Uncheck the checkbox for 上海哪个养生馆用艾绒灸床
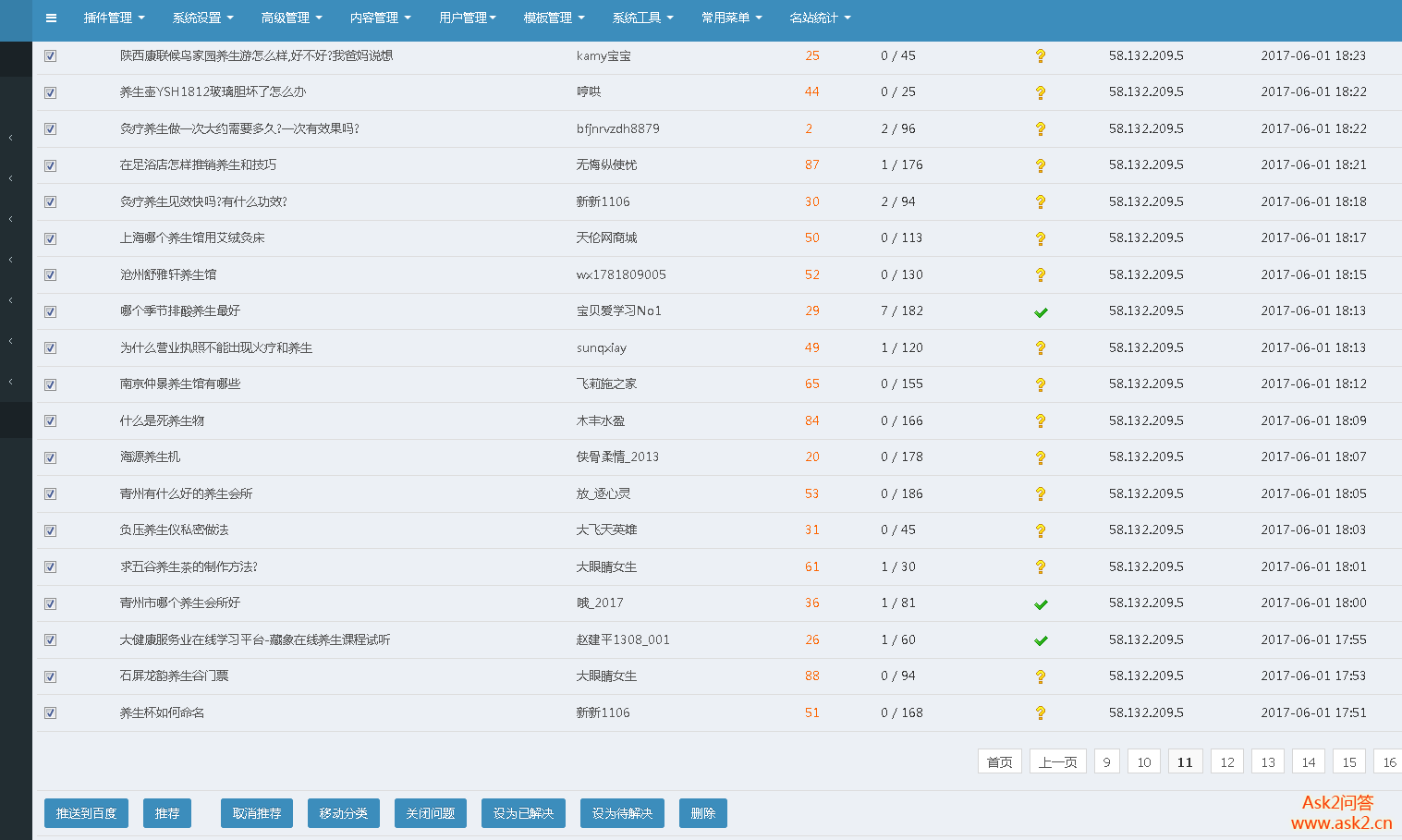The image size is (1402, 840). [x=51, y=238]
